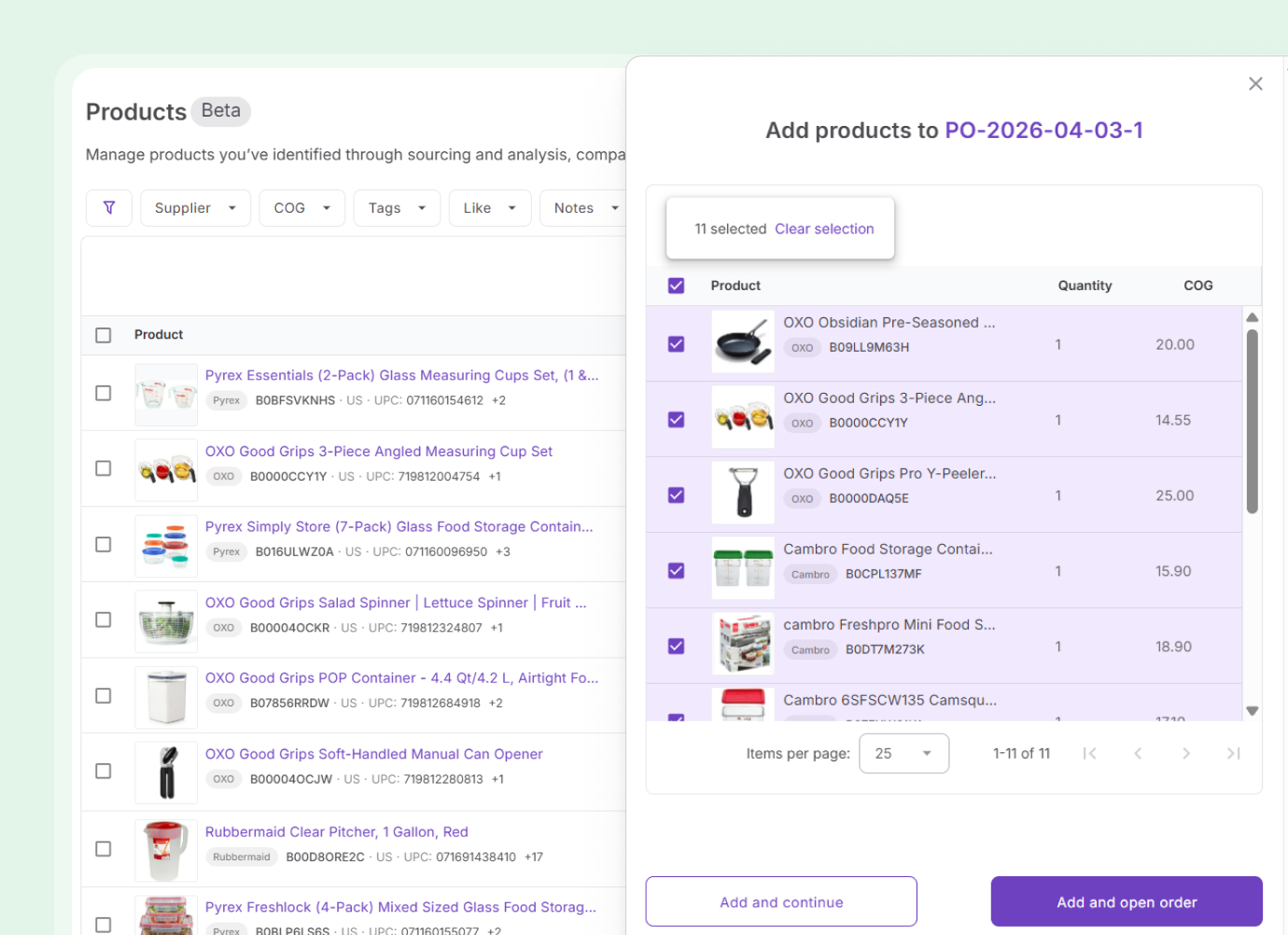Click the scrollbar down arrow in the dialog
The height and width of the screenshot is (935, 1288).
tap(1252, 711)
